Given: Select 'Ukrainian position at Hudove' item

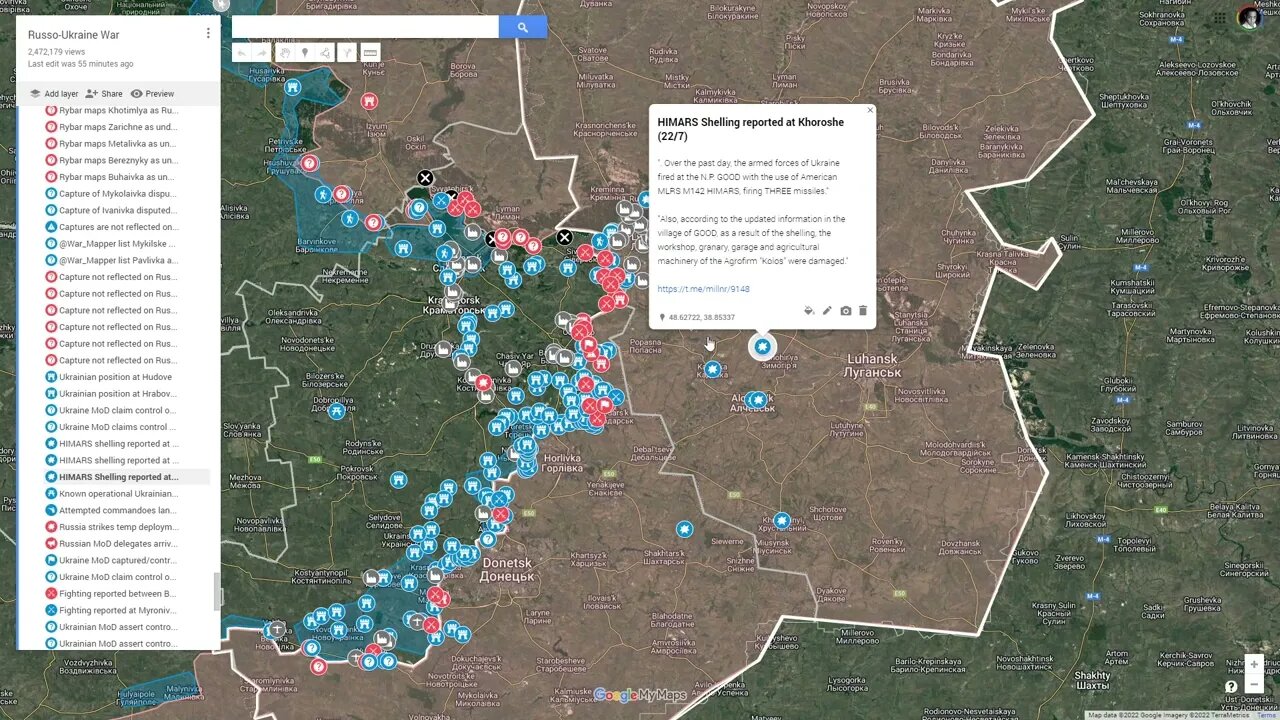Looking at the screenshot, I should tap(115, 377).
